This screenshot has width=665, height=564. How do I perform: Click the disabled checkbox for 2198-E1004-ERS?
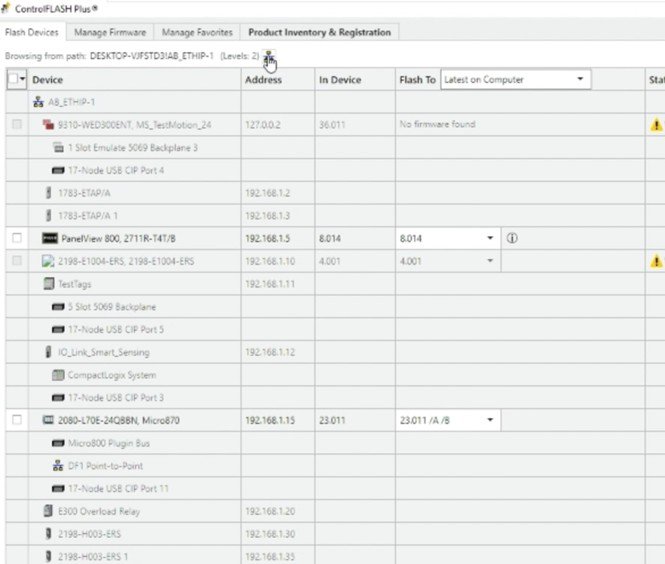click(17, 261)
